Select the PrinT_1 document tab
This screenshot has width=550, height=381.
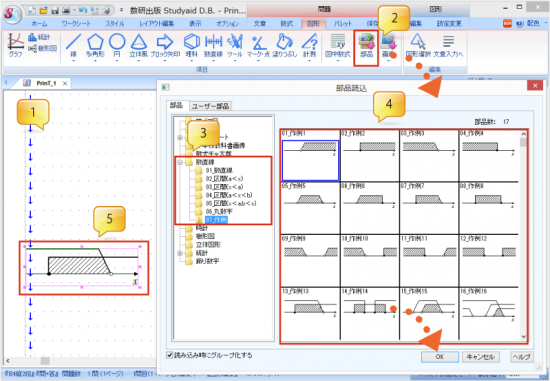click(x=46, y=83)
